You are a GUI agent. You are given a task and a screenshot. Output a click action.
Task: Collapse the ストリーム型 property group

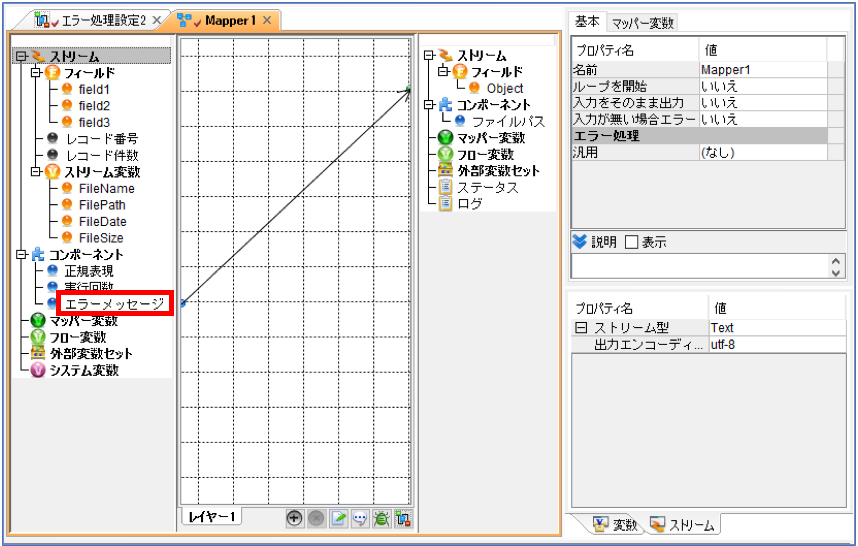click(582, 328)
